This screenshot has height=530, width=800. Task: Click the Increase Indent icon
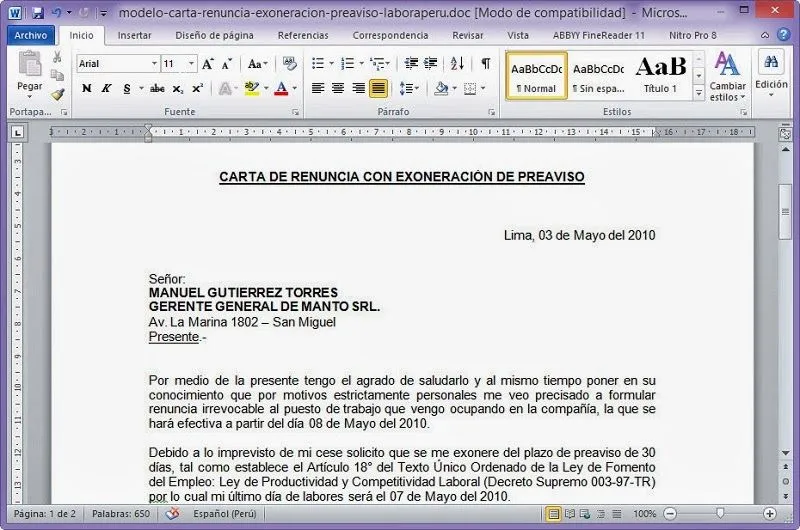pyautogui.click(x=431, y=63)
